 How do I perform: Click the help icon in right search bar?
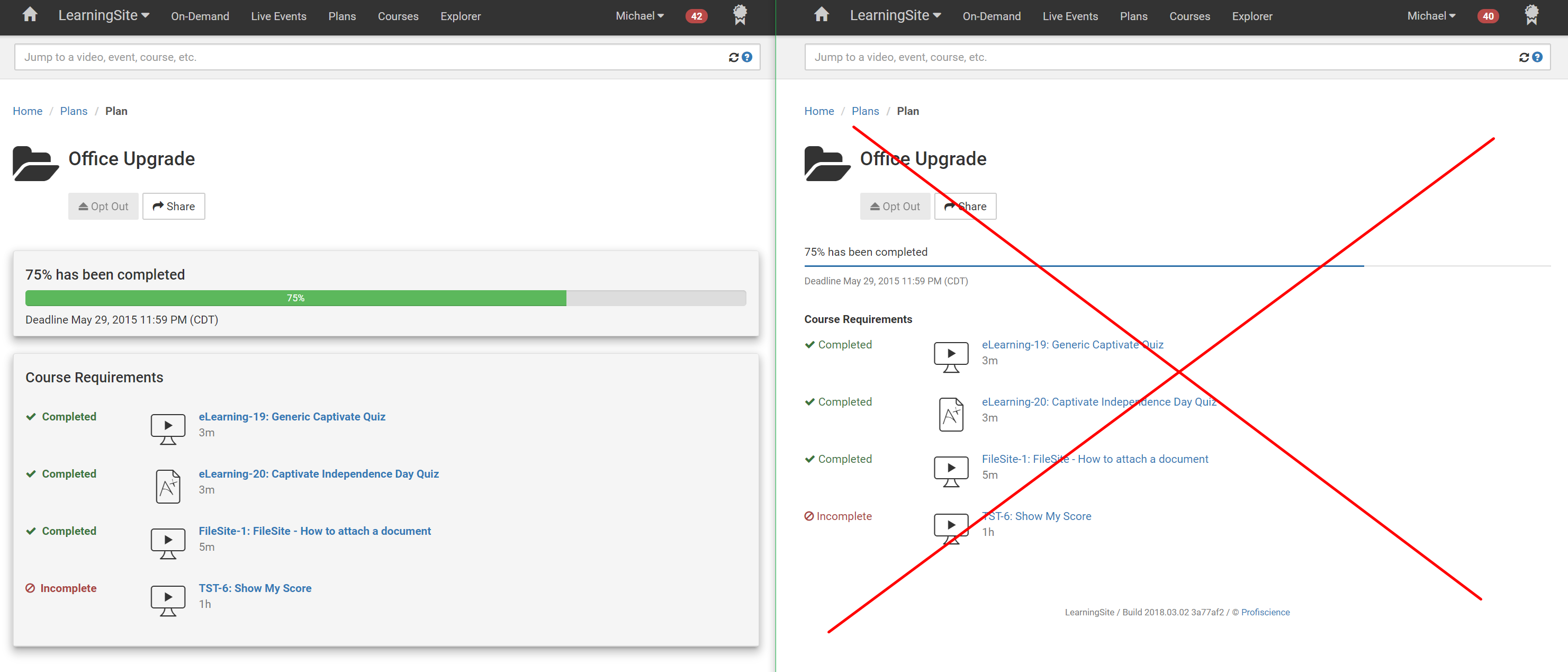click(x=1538, y=57)
